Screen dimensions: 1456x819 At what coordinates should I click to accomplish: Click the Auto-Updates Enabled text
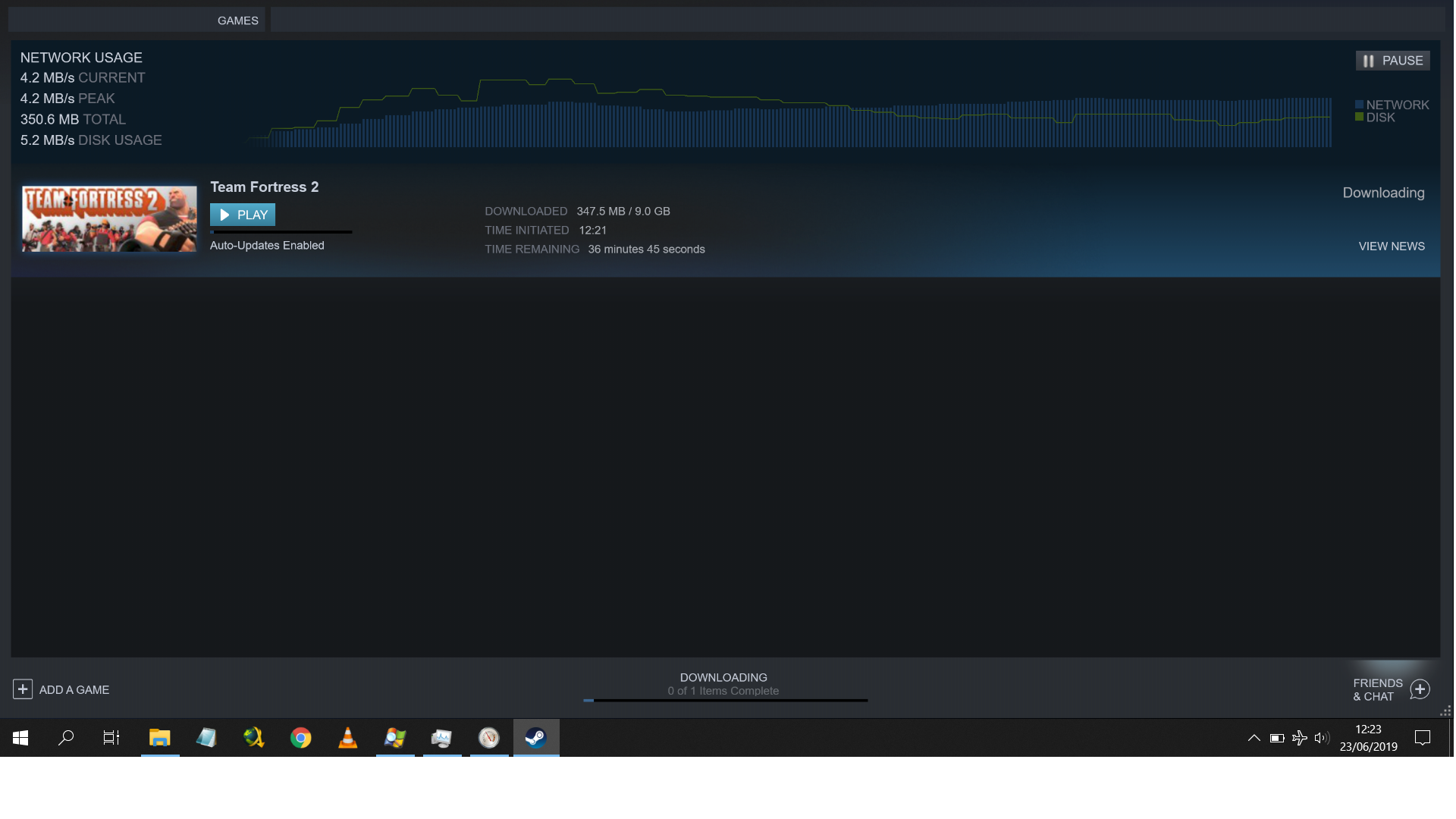[x=267, y=246]
